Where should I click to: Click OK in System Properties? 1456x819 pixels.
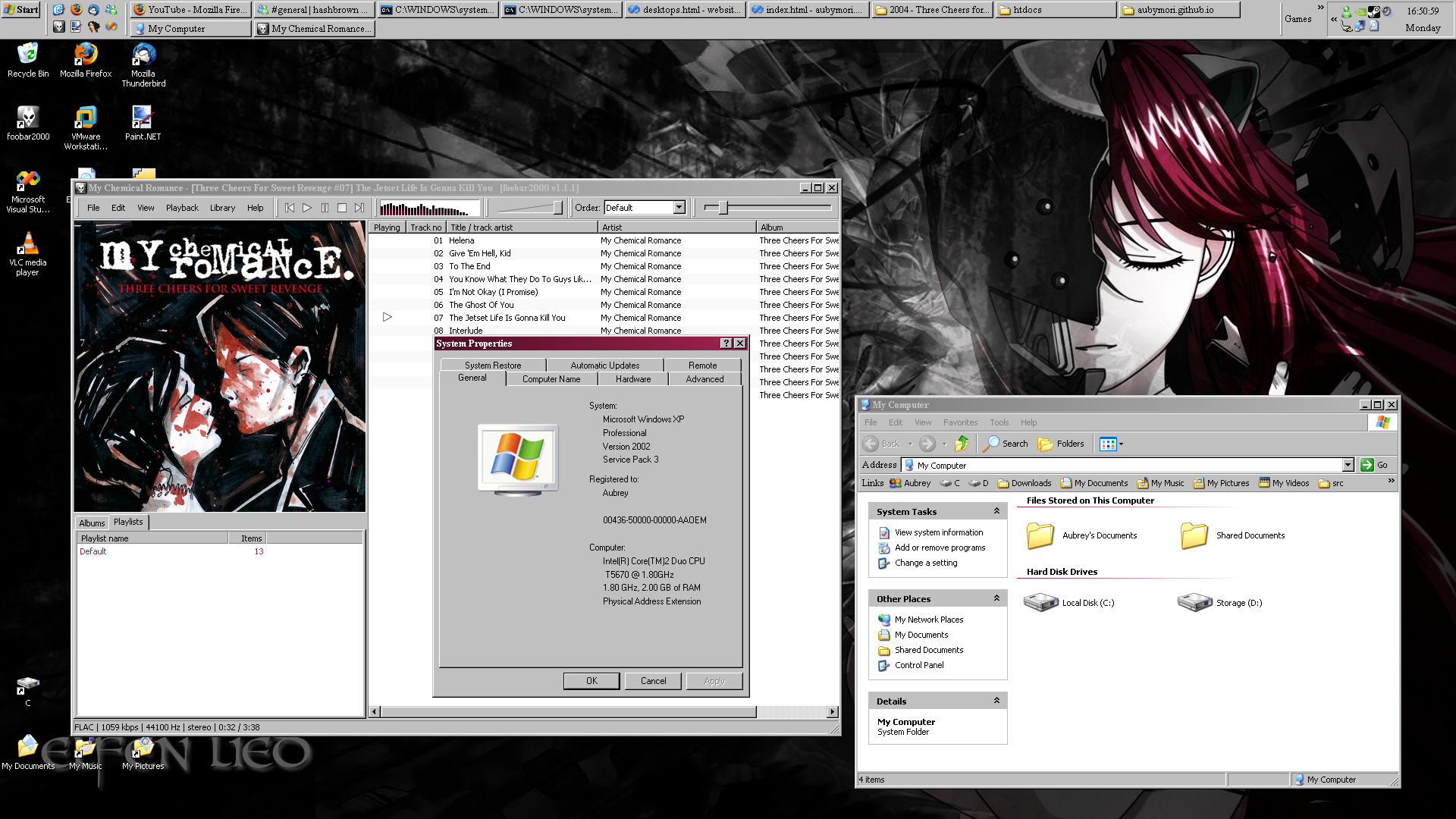(591, 681)
